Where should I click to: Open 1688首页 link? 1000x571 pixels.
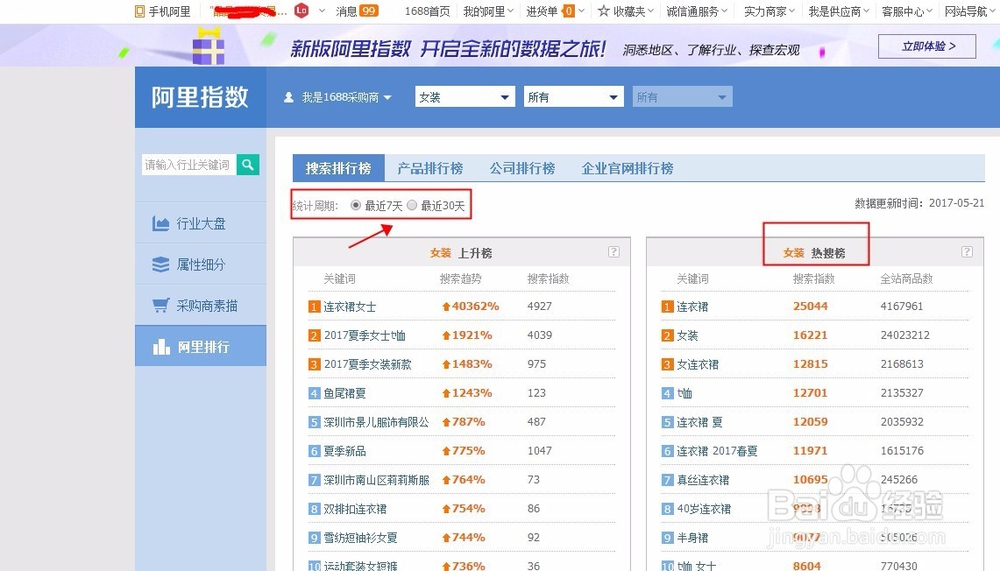click(427, 11)
